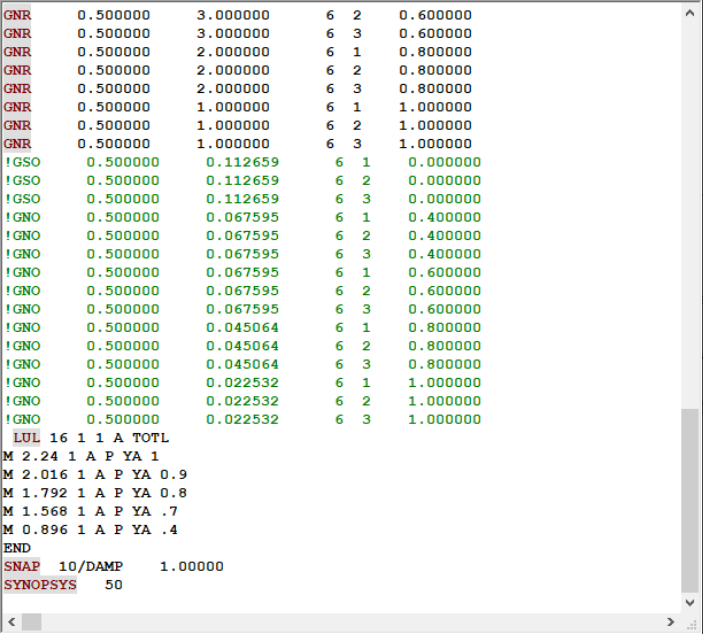Click the TOTL word on LUL line
Image resolution: width=703 pixels, height=634 pixels.
(x=151, y=438)
